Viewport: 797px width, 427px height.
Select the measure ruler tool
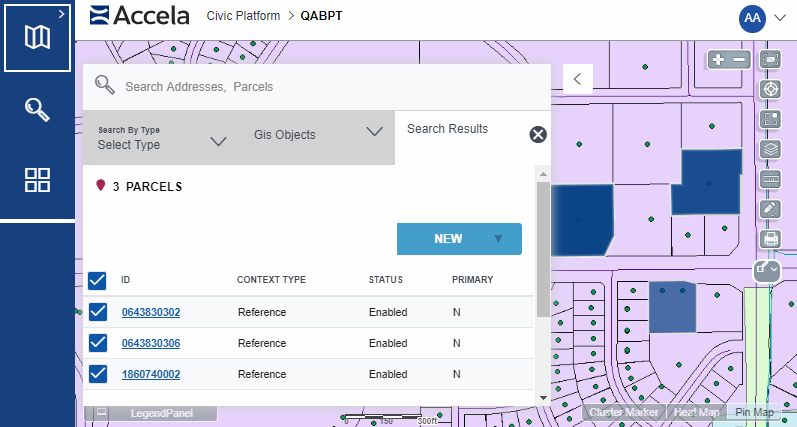click(x=770, y=179)
